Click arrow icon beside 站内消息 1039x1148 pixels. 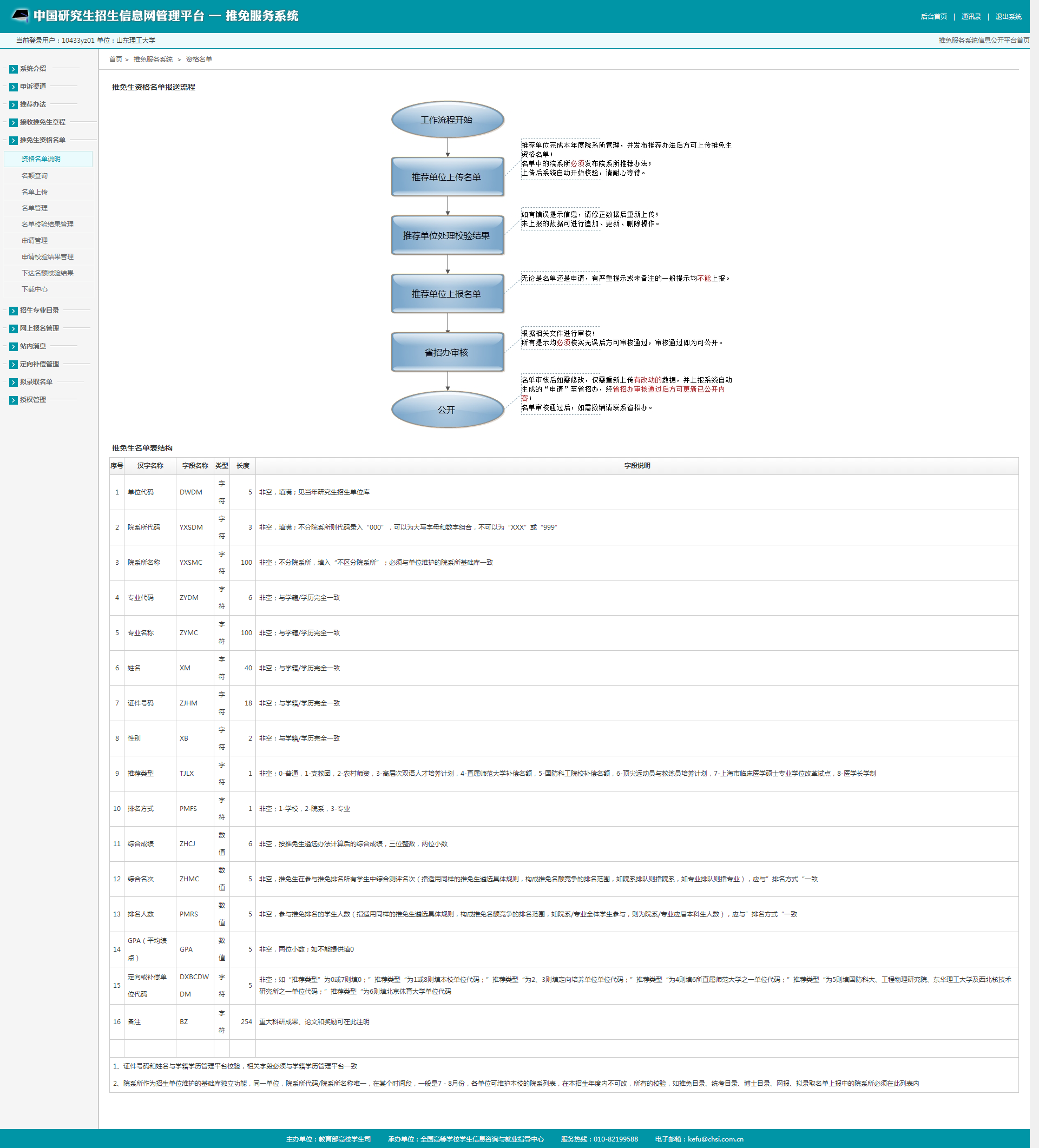click(x=14, y=347)
